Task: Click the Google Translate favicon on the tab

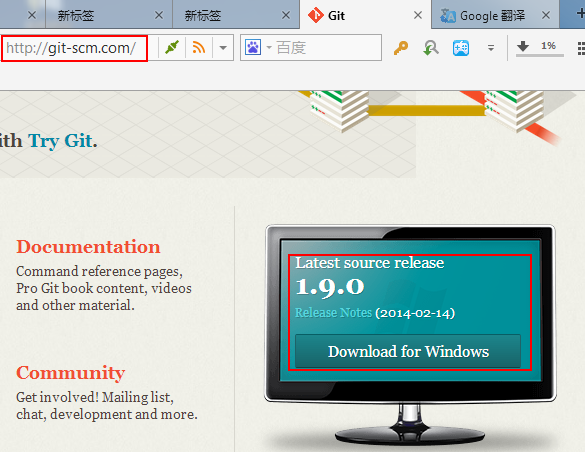Action: click(x=448, y=16)
